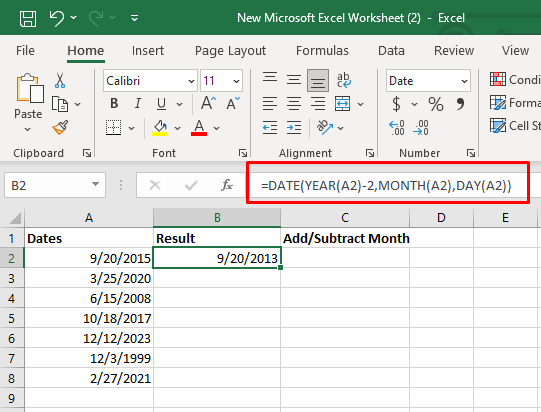Click Format as Table button
The image size is (541, 412).
click(x=515, y=103)
